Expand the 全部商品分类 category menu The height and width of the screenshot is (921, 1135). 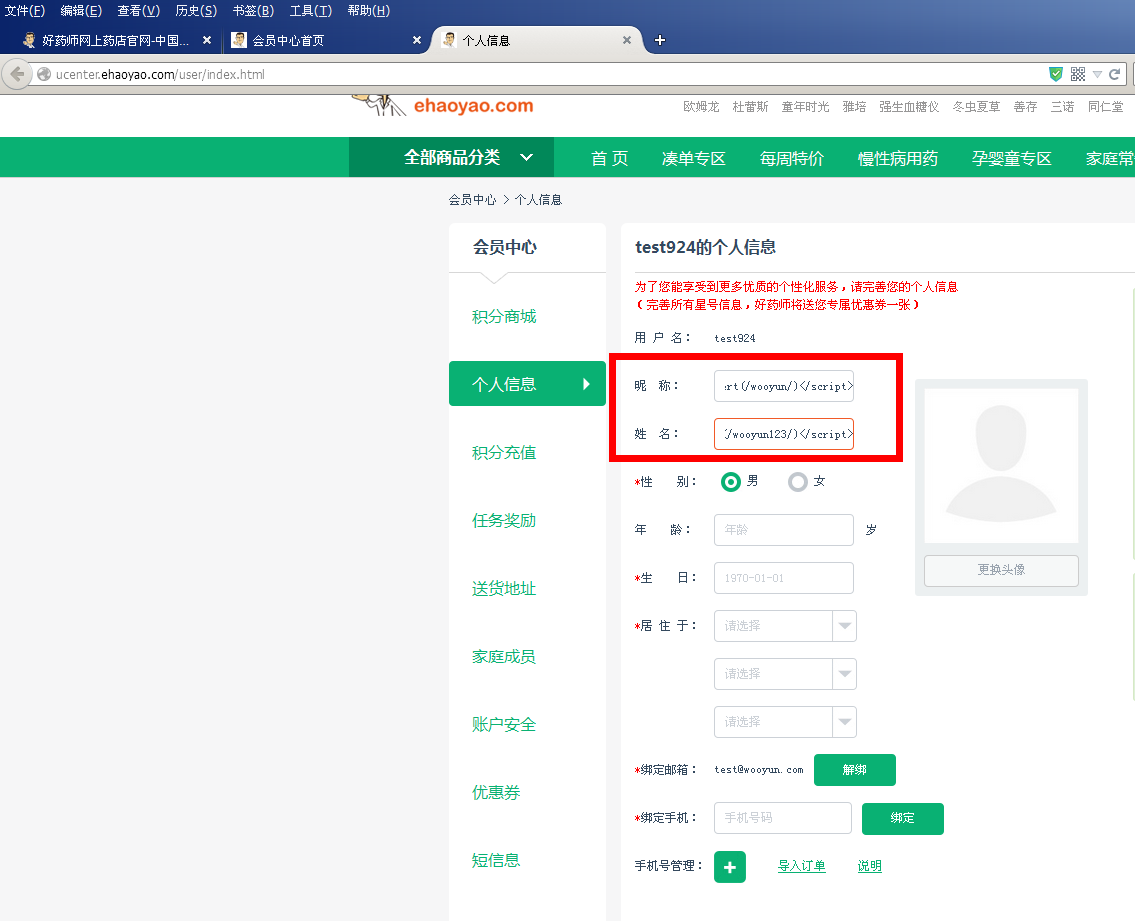tap(452, 157)
